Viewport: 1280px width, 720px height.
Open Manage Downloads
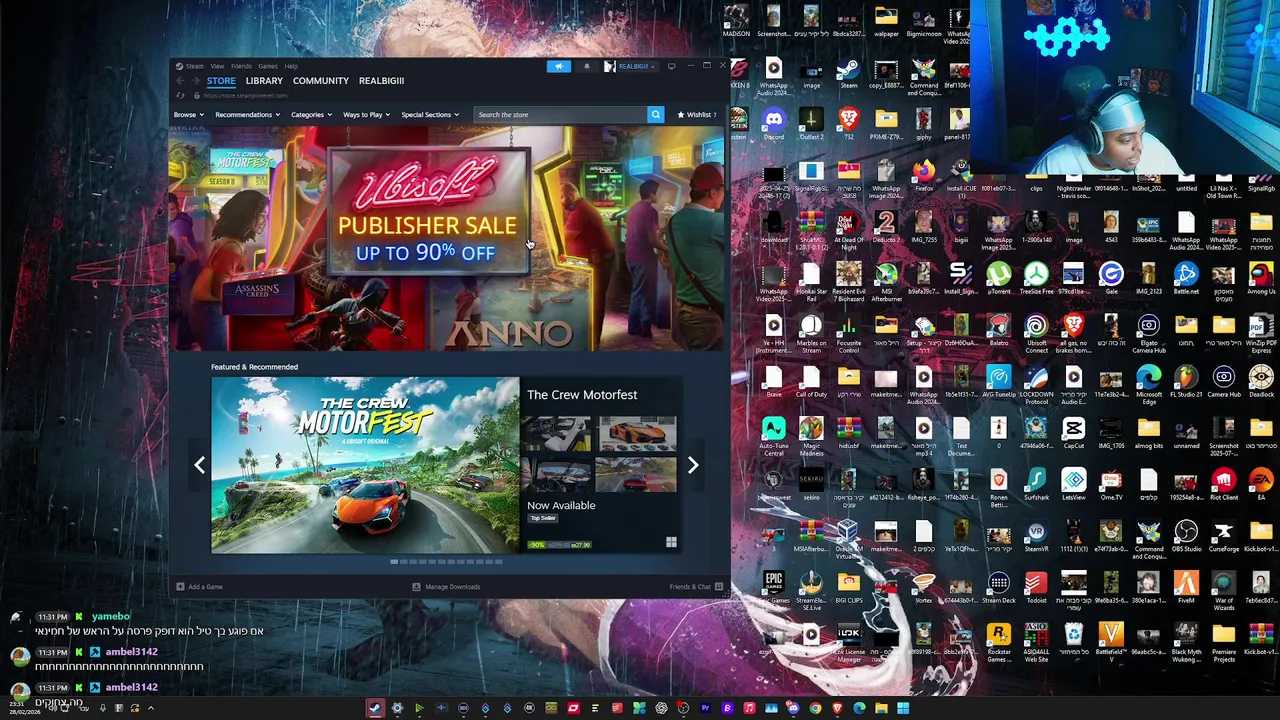[446, 587]
